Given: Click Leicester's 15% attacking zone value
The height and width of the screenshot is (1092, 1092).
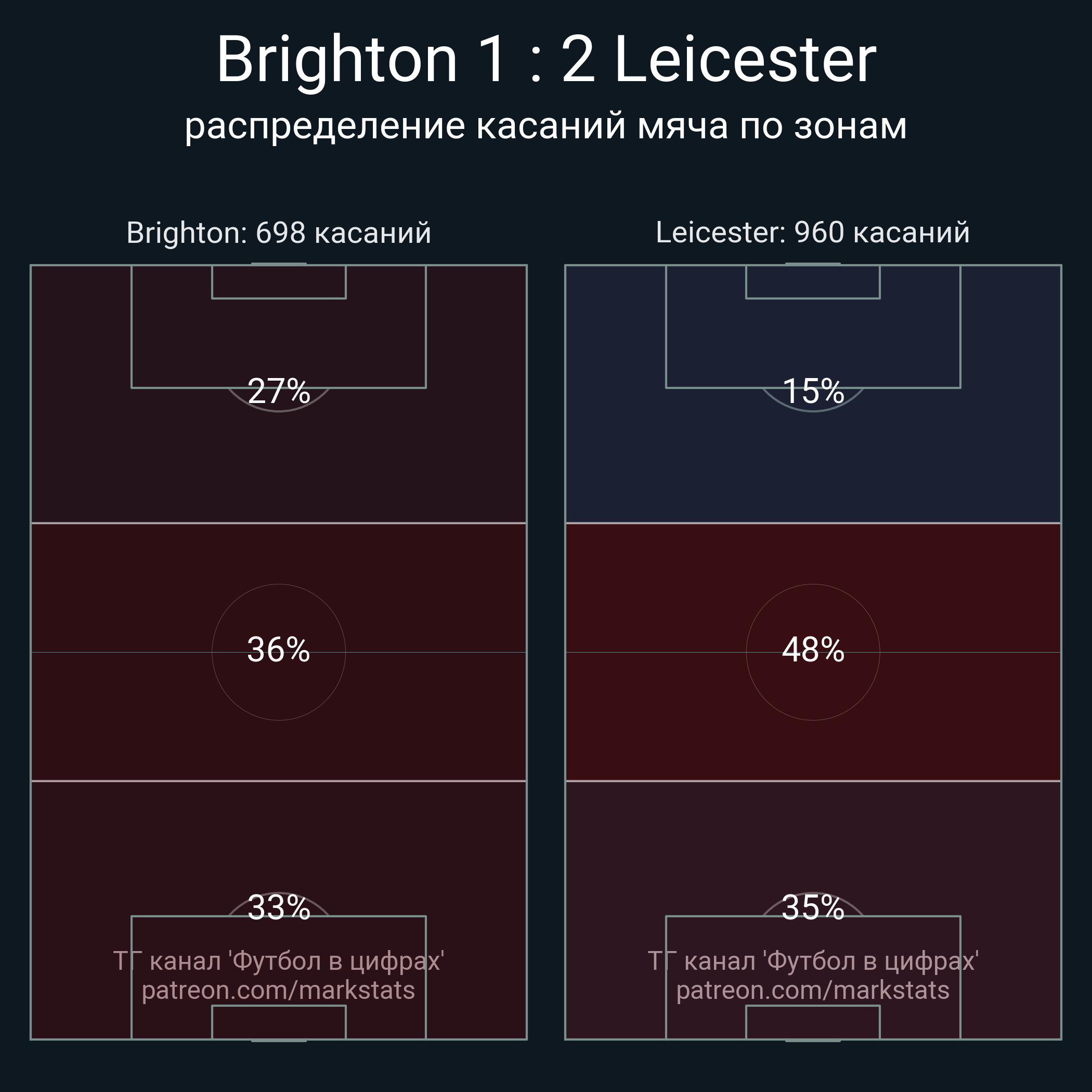Looking at the screenshot, I should coord(813,391).
